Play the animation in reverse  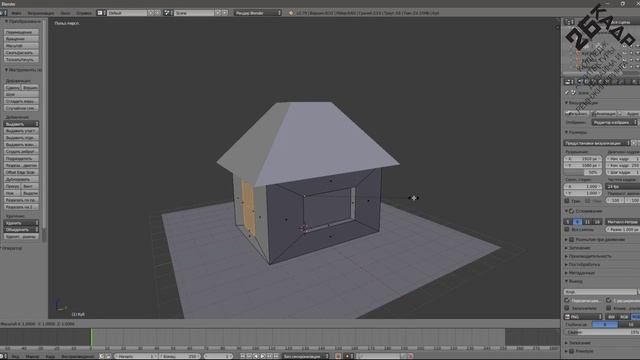(256, 356)
